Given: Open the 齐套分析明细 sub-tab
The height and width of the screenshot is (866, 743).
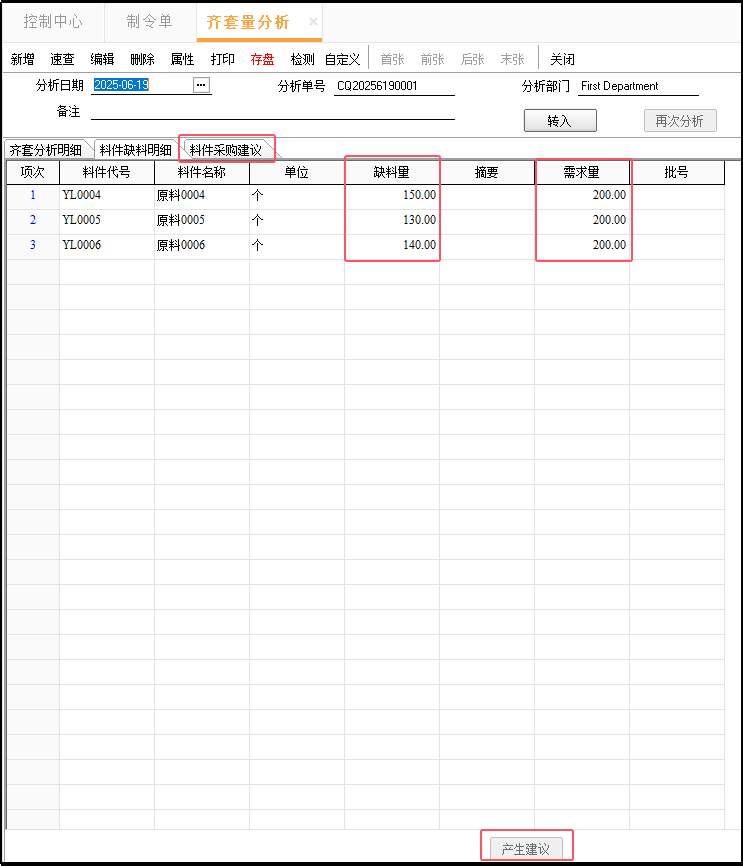Looking at the screenshot, I should click(46, 150).
